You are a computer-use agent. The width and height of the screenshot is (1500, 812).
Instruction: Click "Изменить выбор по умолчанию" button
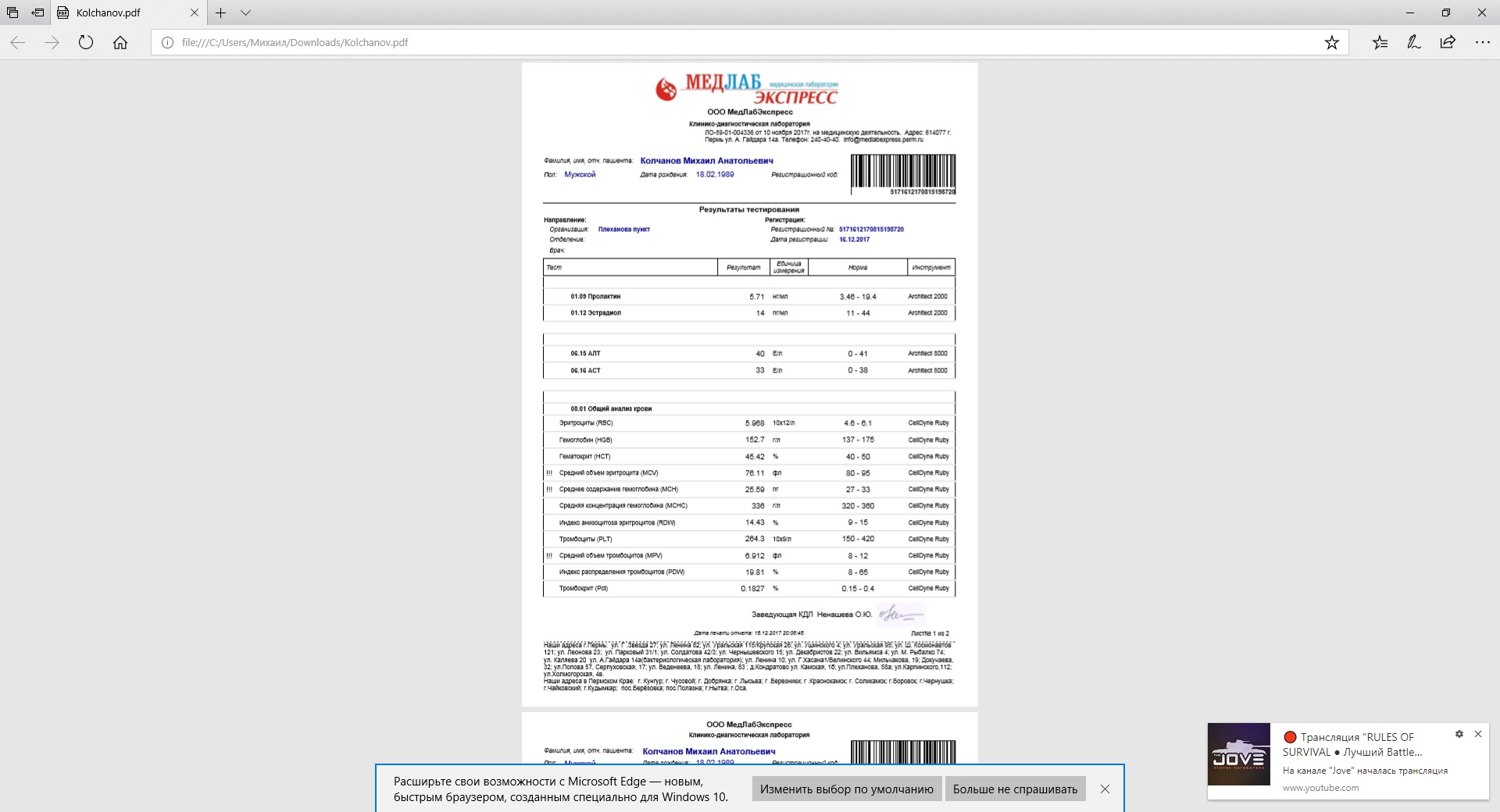coord(846,789)
